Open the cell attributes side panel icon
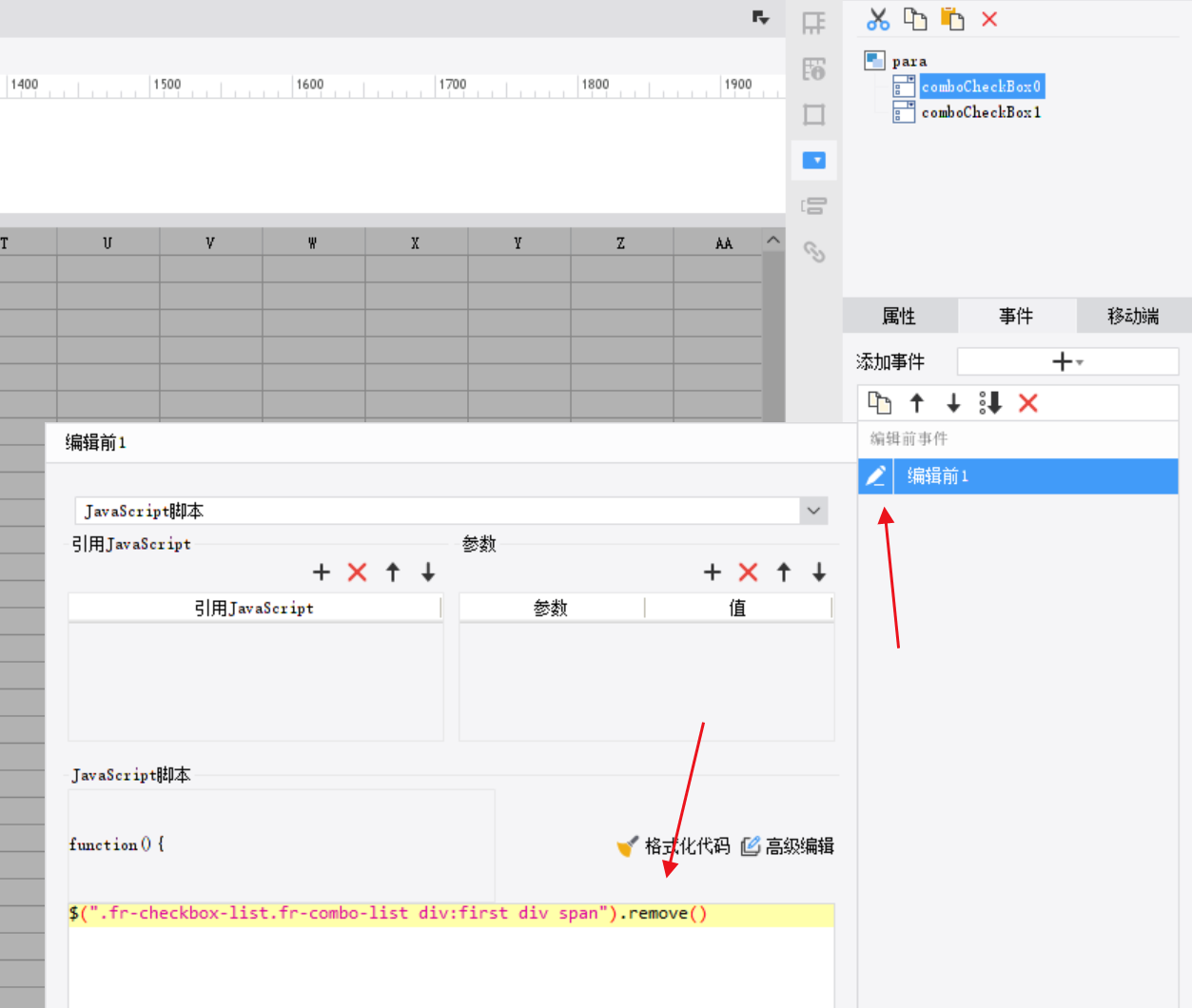The height and width of the screenshot is (1008, 1192). pyautogui.click(x=814, y=68)
